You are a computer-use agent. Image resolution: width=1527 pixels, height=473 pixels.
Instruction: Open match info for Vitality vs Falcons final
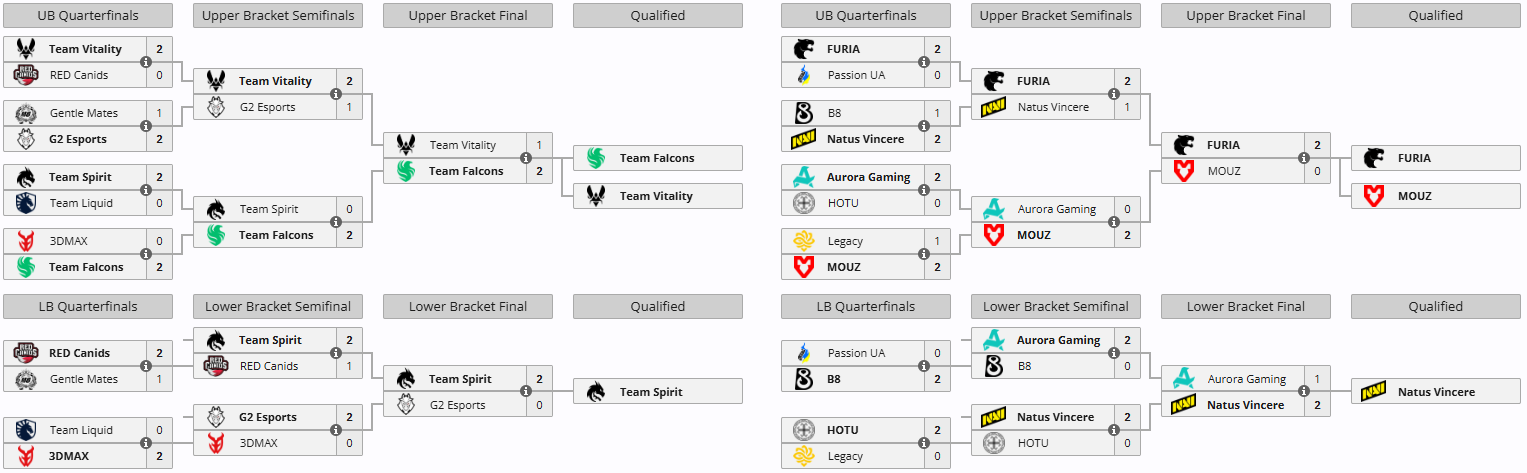(526, 158)
